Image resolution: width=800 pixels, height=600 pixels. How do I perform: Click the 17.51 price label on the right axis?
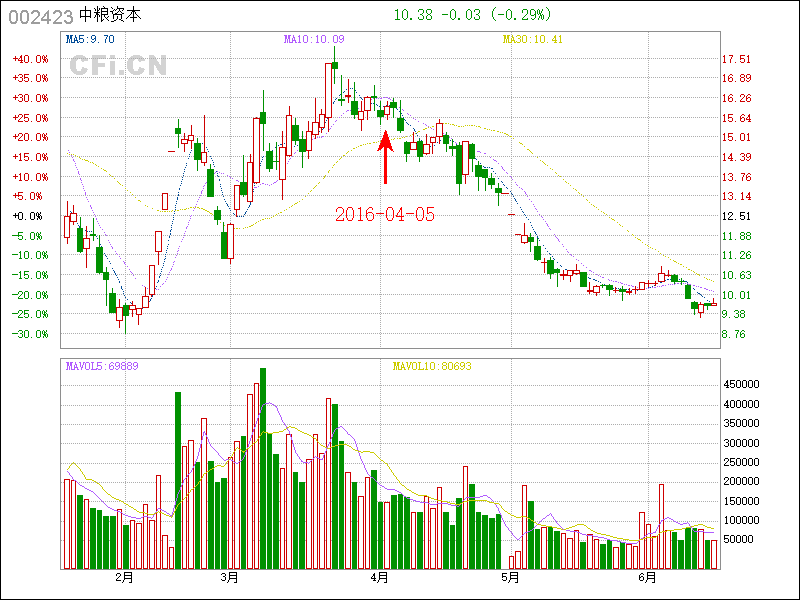tap(736, 59)
